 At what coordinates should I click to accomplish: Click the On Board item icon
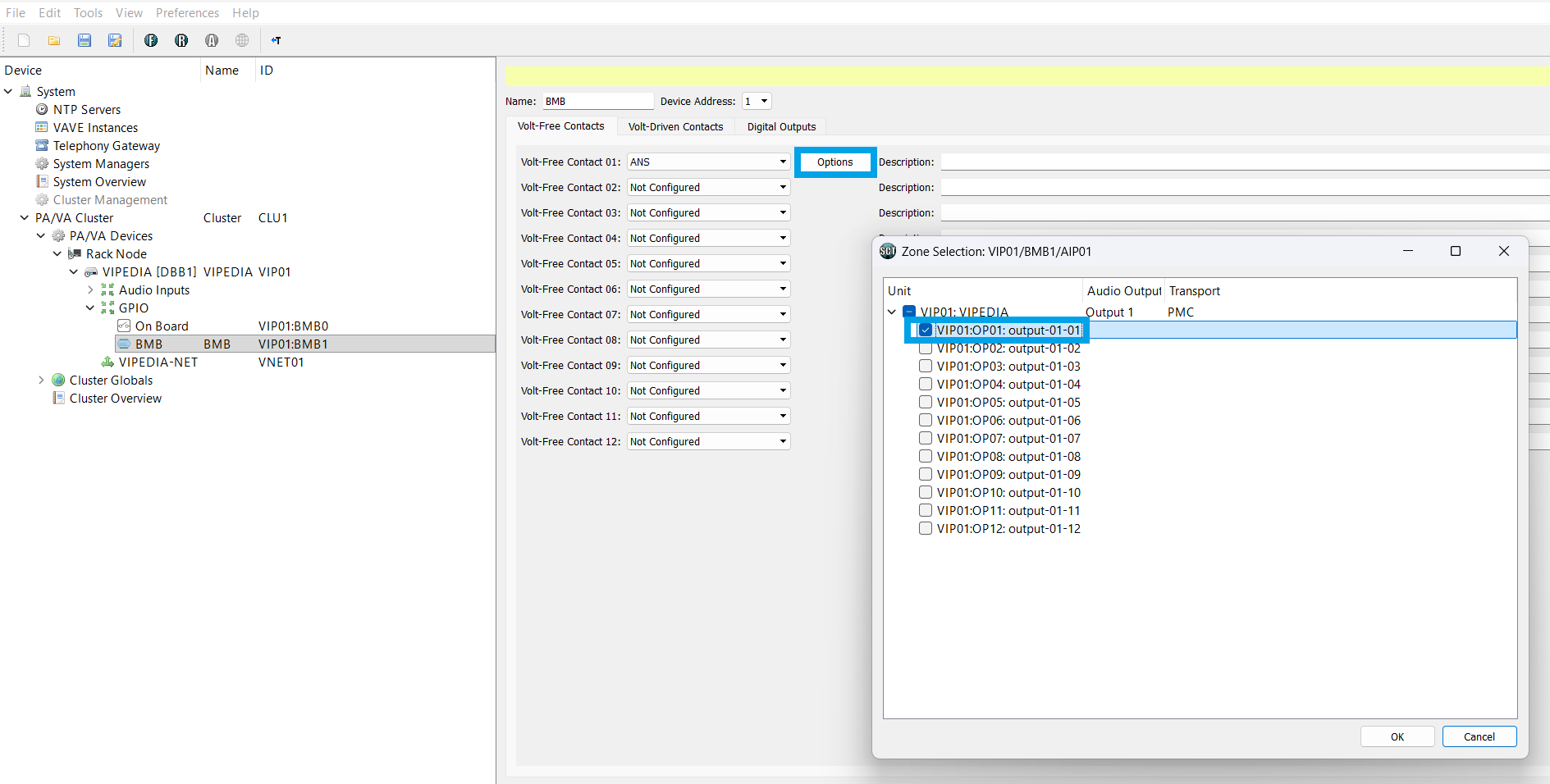[124, 326]
